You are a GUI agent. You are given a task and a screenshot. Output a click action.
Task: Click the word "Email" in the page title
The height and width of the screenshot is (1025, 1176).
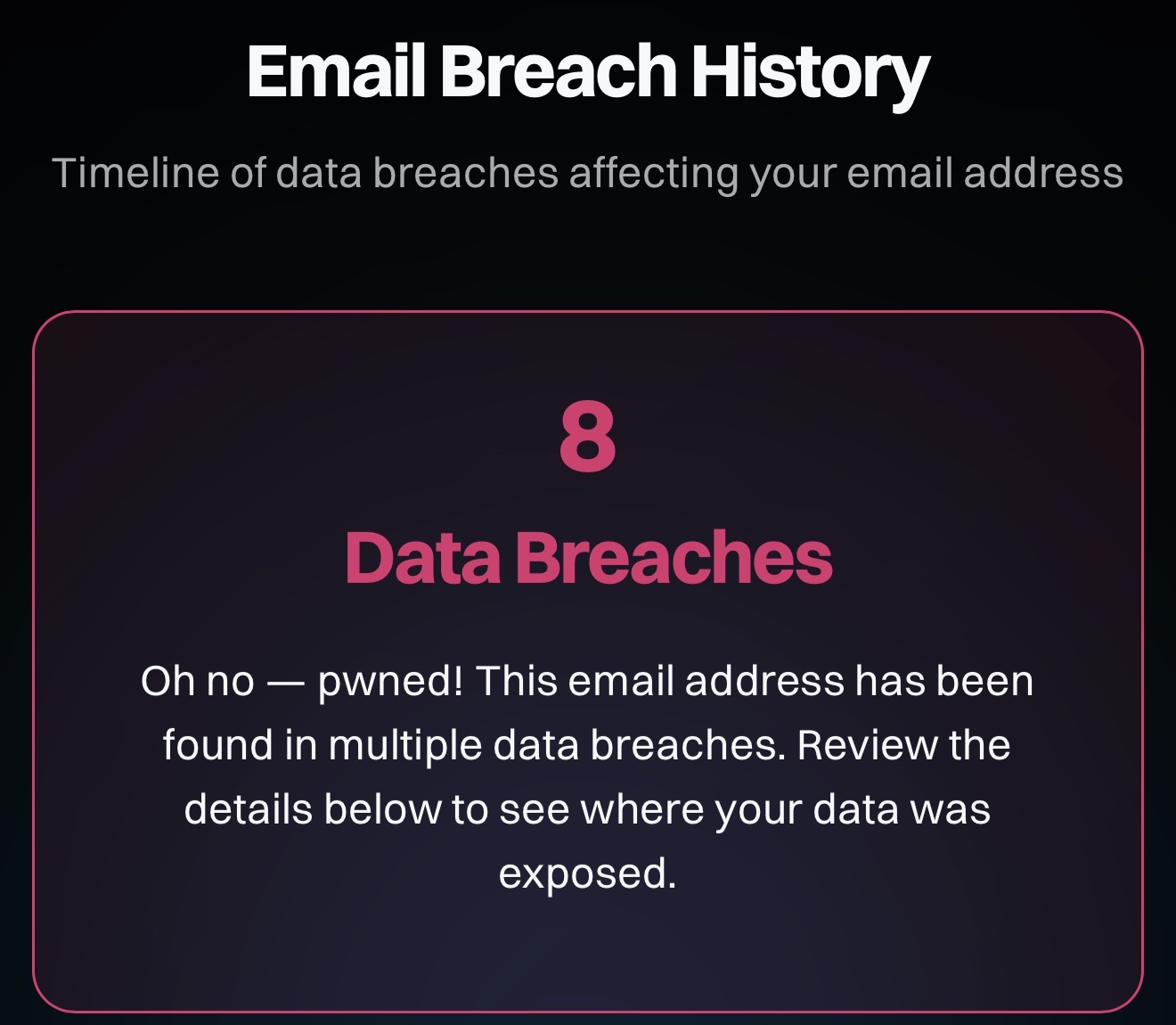335,71
